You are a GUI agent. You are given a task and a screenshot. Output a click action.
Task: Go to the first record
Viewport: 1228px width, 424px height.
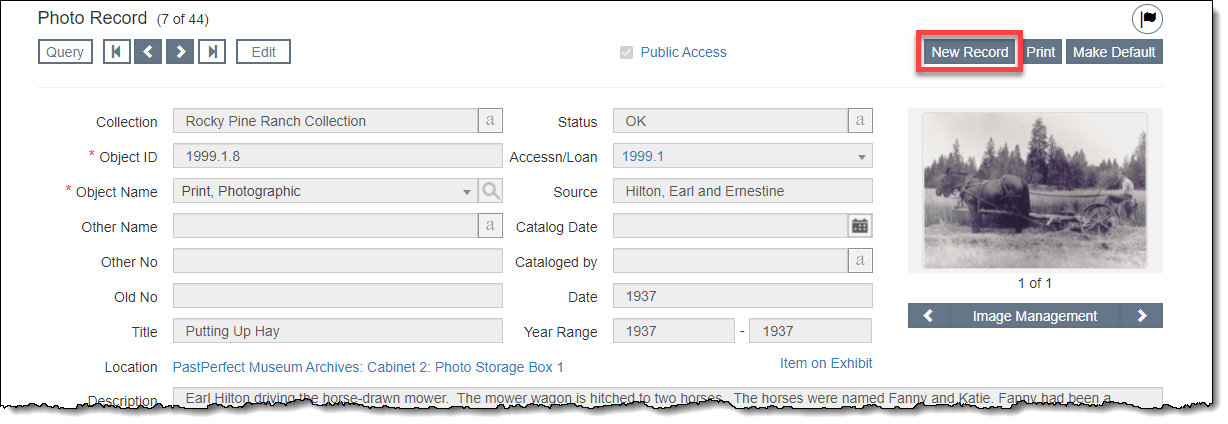pos(117,52)
